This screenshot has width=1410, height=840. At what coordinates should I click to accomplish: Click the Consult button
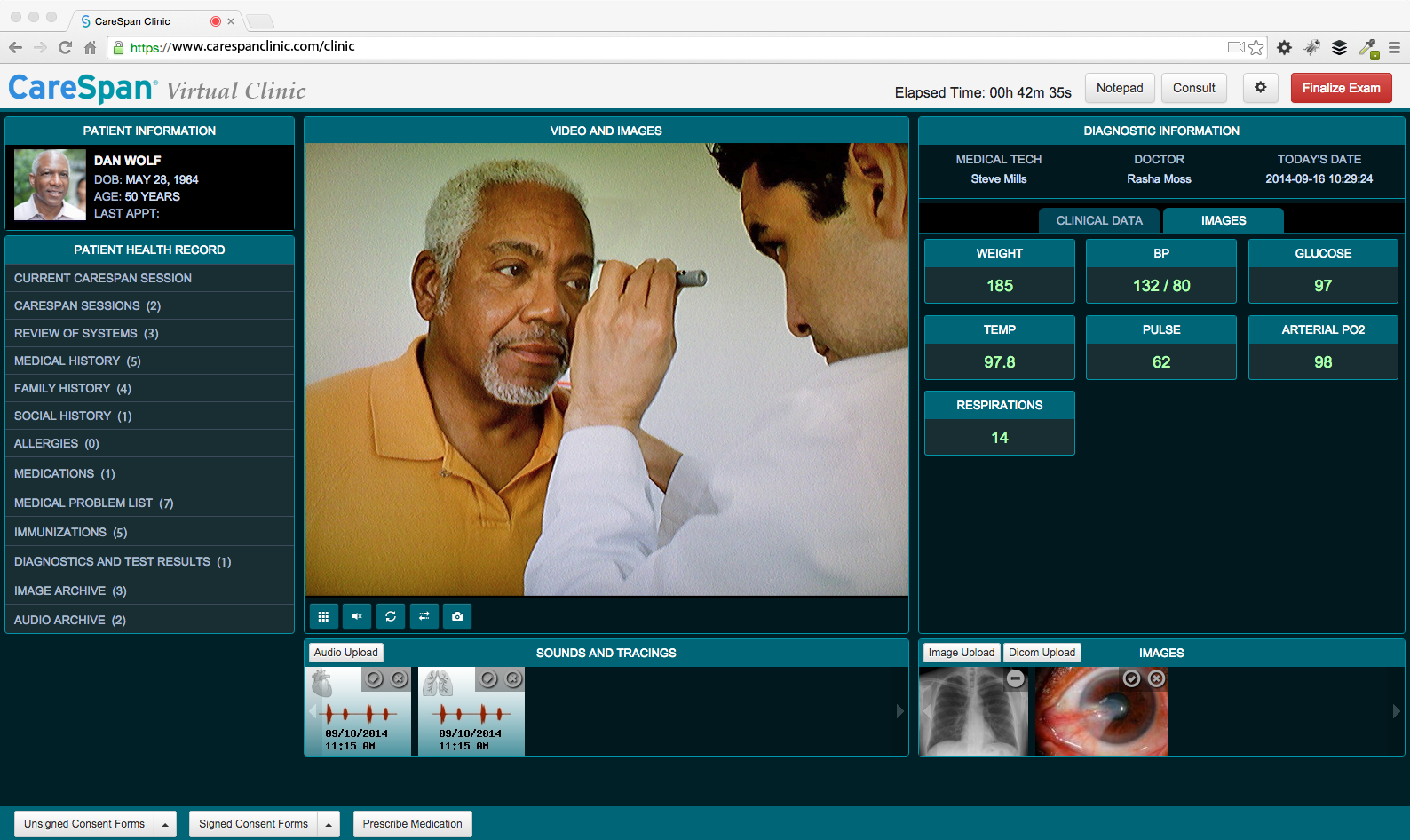pos(1194,88)
